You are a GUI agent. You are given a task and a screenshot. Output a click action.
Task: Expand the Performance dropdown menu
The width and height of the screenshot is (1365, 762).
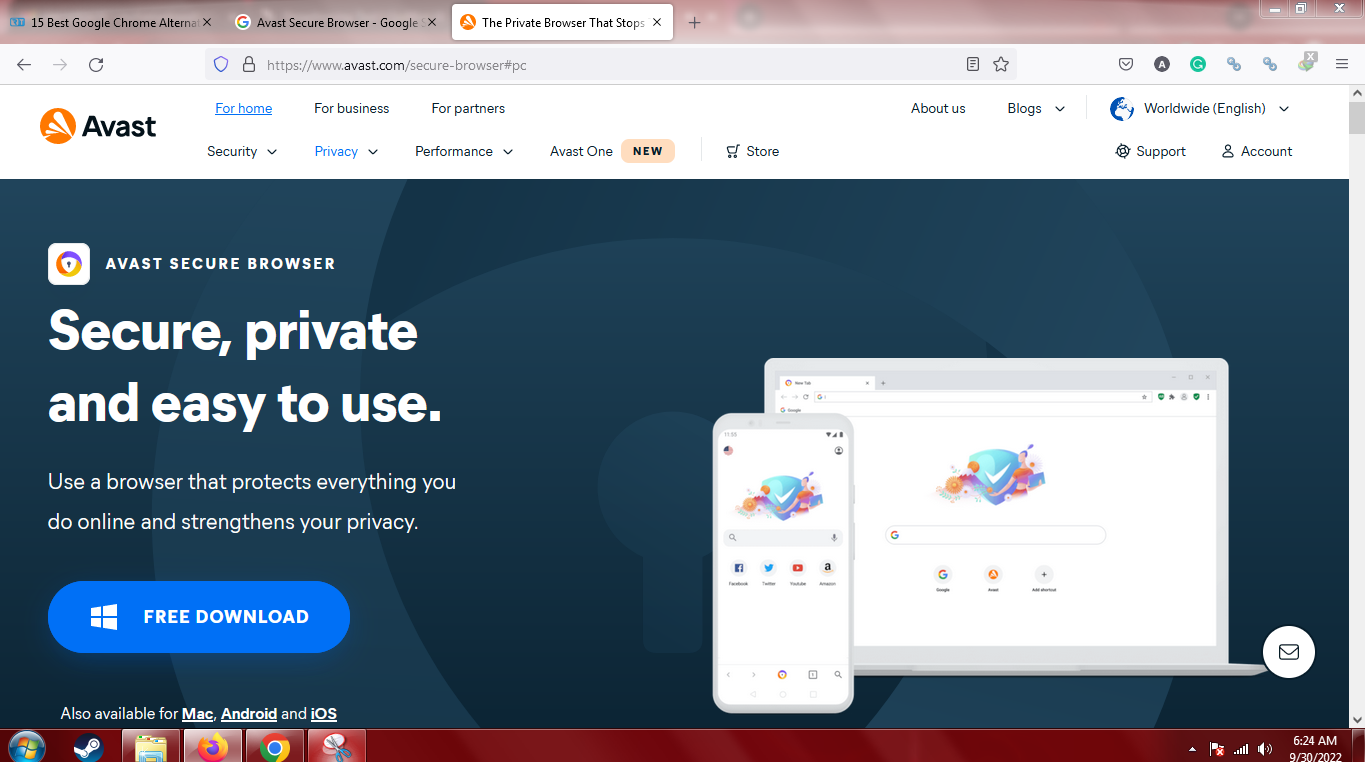[x=464, y=151]
